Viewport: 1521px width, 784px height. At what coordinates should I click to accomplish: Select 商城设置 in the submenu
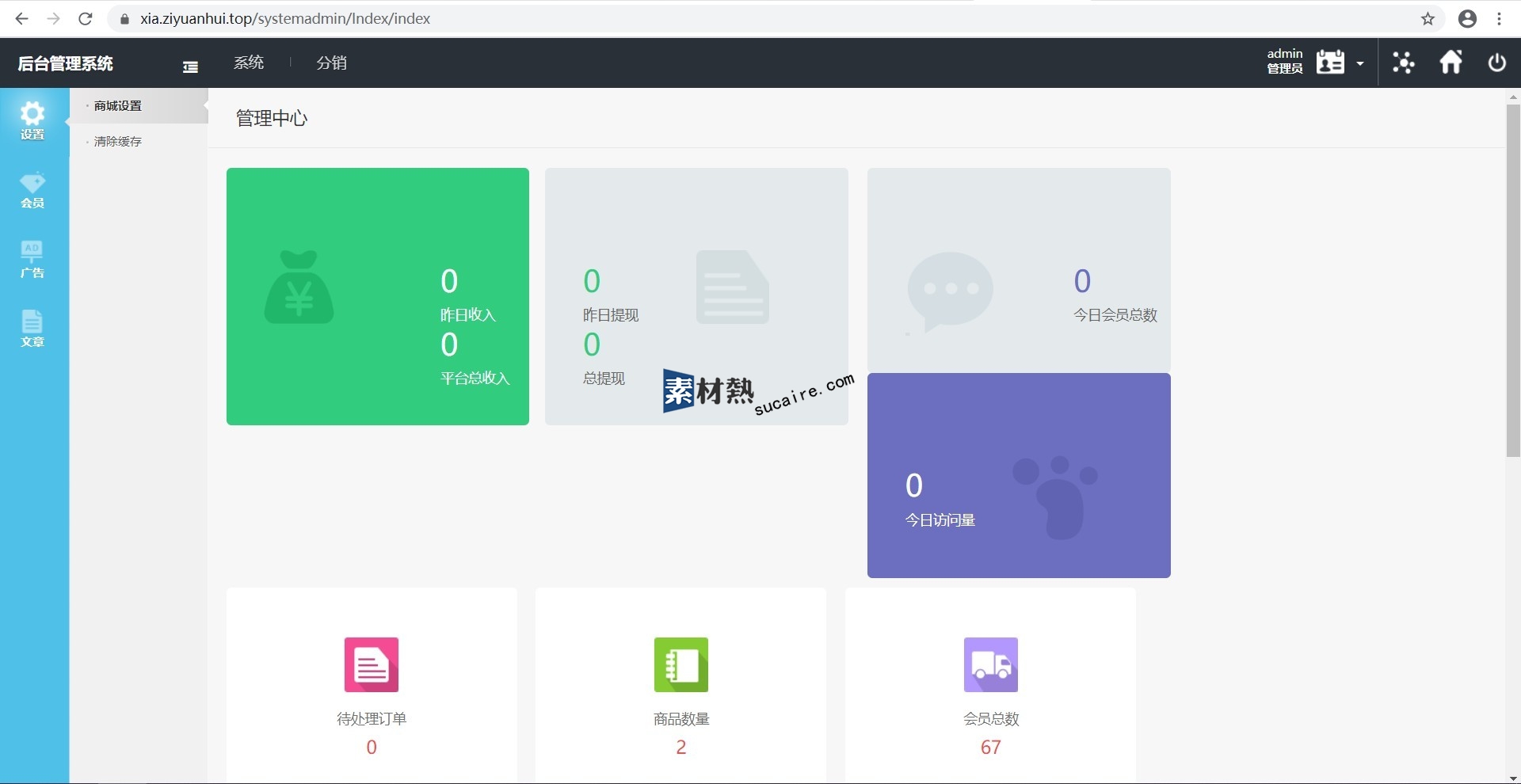point(118,106)
